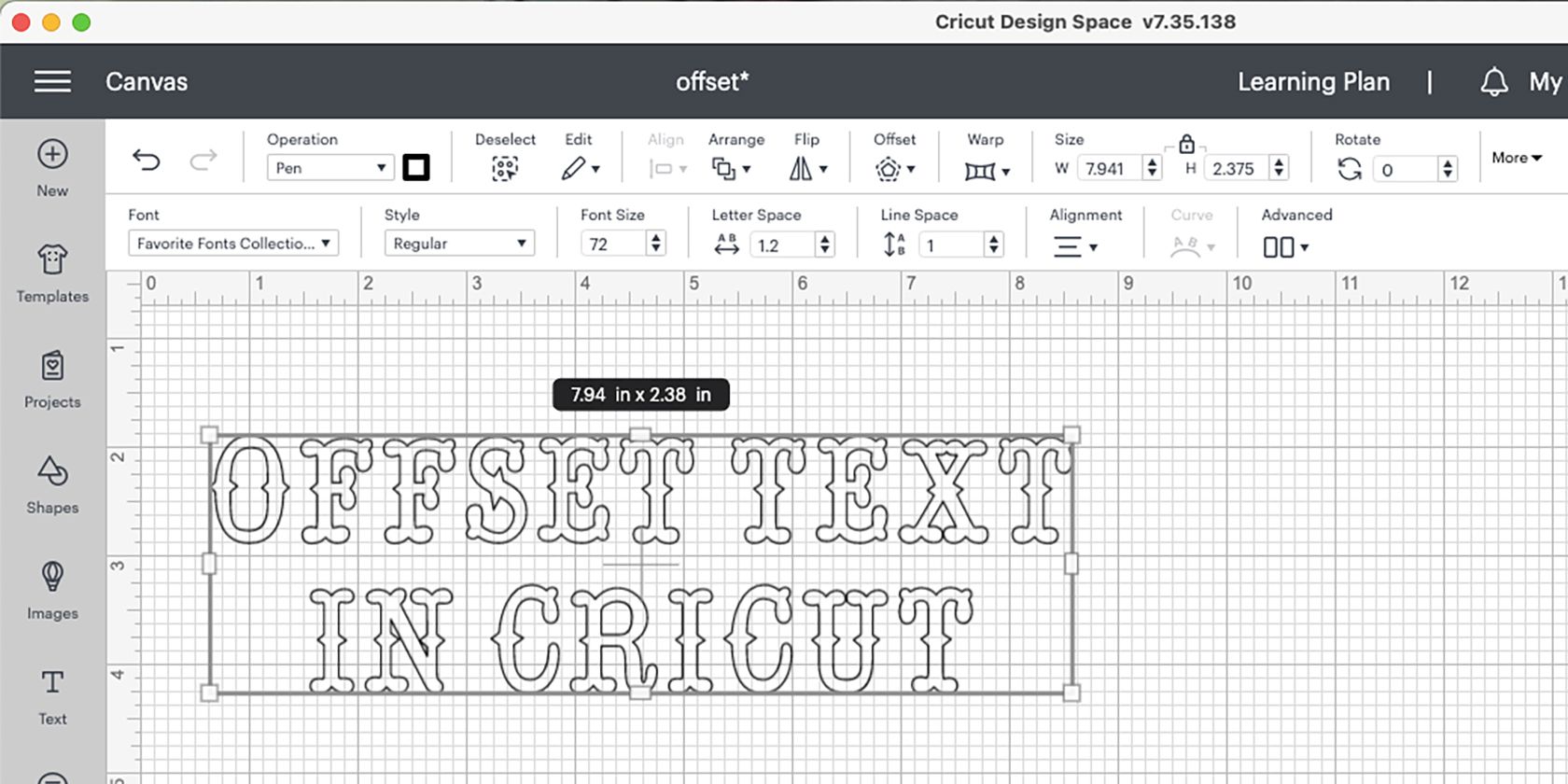The width and height of the screenshot is (1568, 784).
Task: Click the Font Size field
Action: (614, 245)
